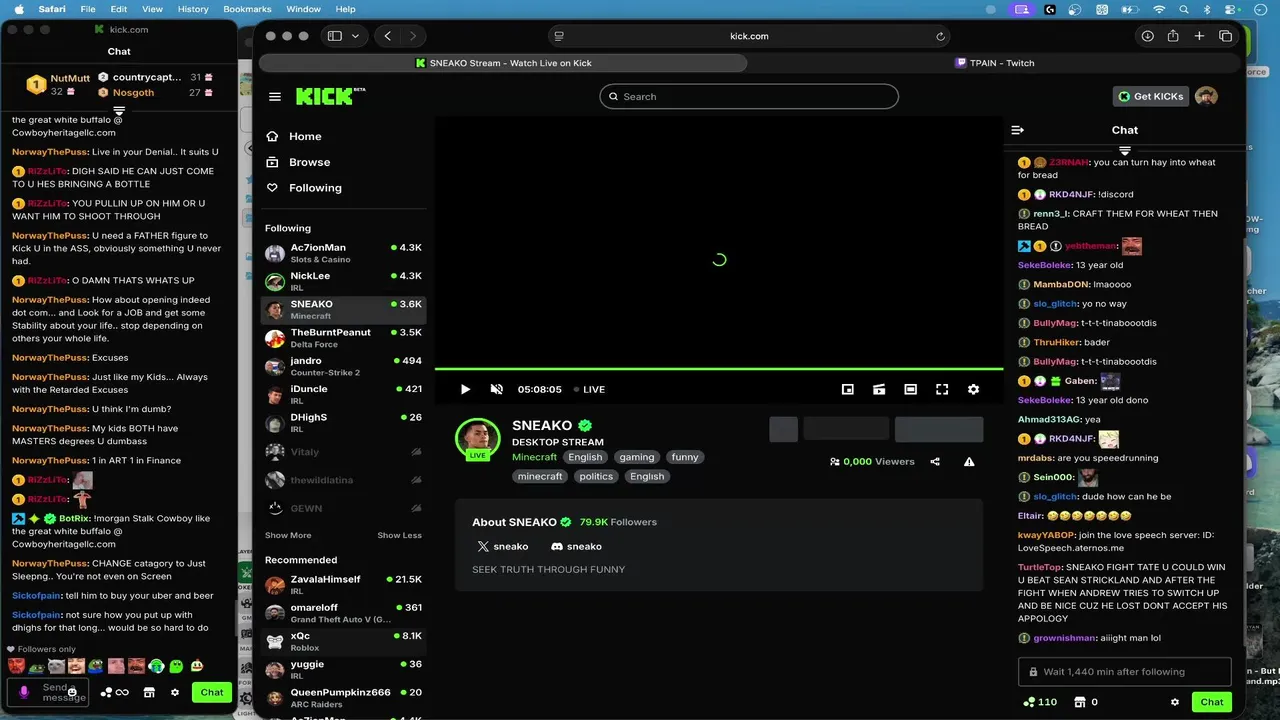Open xQc Roblox channel in Recommended
The image size is (1280, 720).
pyautogui.click(x=343, y=641)
